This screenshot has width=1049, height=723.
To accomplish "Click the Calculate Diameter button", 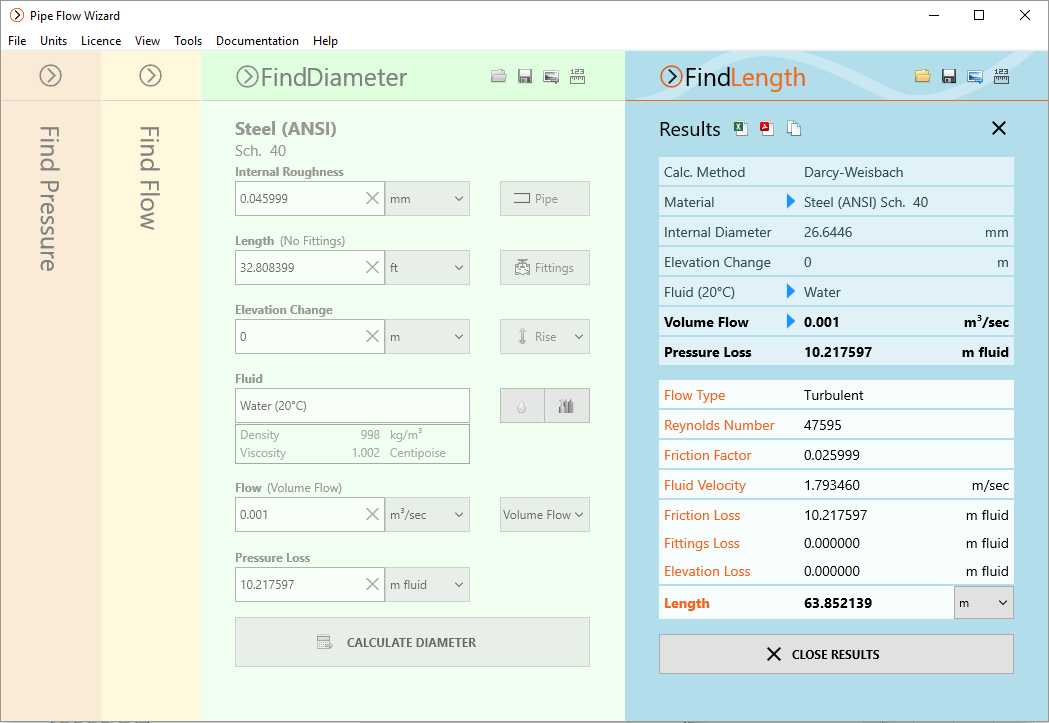I will 412,642.
